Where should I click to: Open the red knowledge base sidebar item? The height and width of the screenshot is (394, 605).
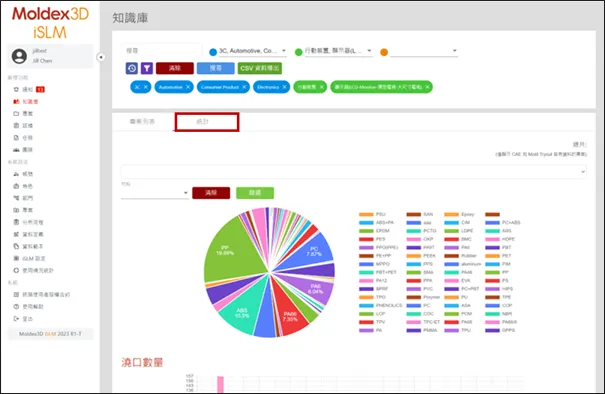pyautogui.click(x=26, y=101)
